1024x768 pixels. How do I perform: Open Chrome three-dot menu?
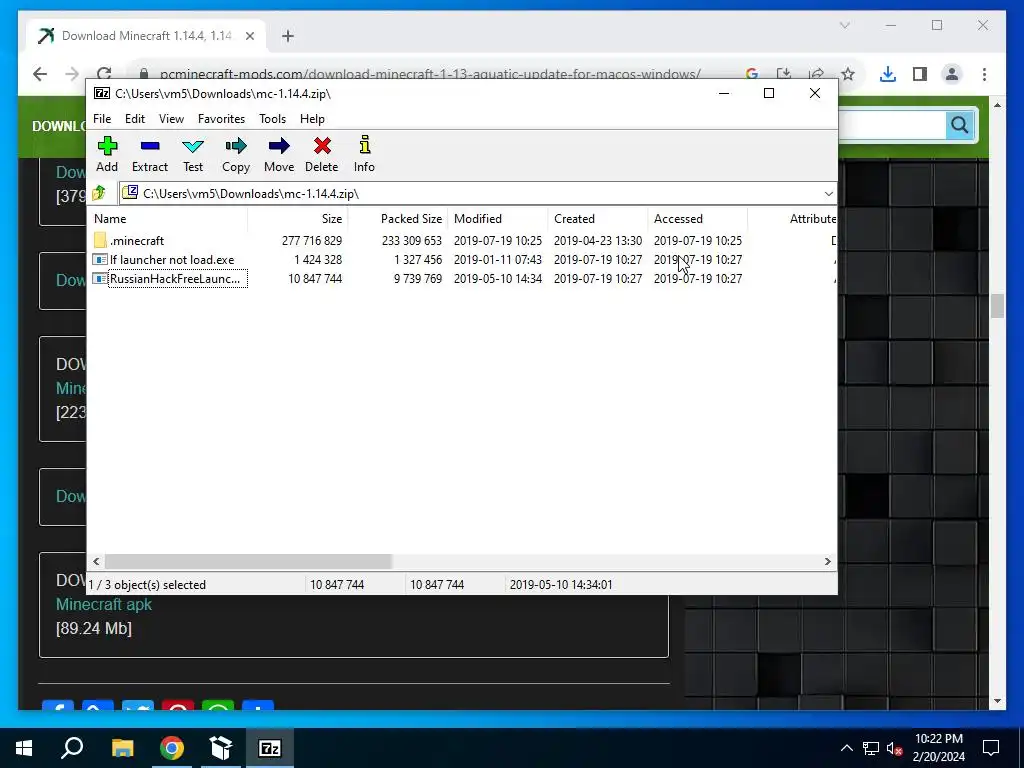coord(984,74)
